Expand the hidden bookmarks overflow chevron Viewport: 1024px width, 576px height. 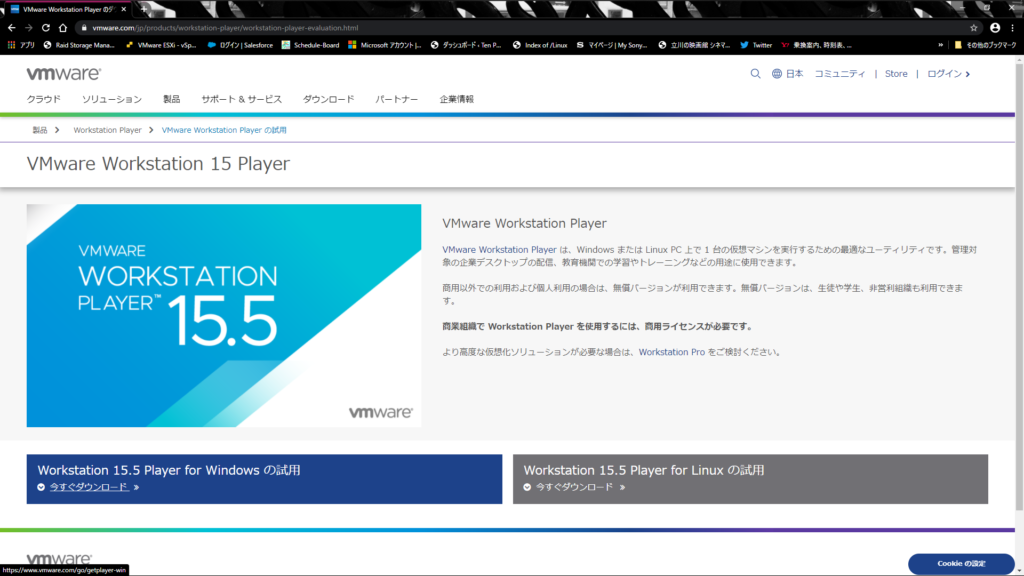[x=940, y=45]
